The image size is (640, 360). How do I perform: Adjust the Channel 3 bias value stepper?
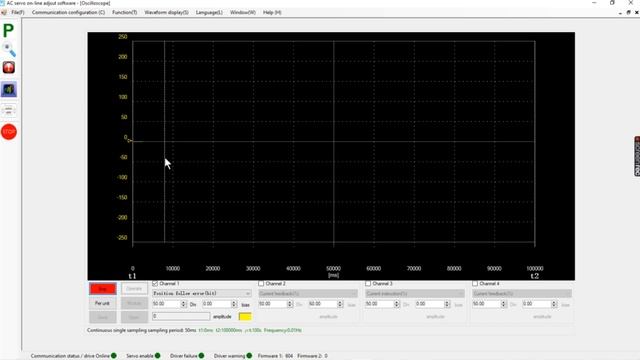(x=447, y=304)
